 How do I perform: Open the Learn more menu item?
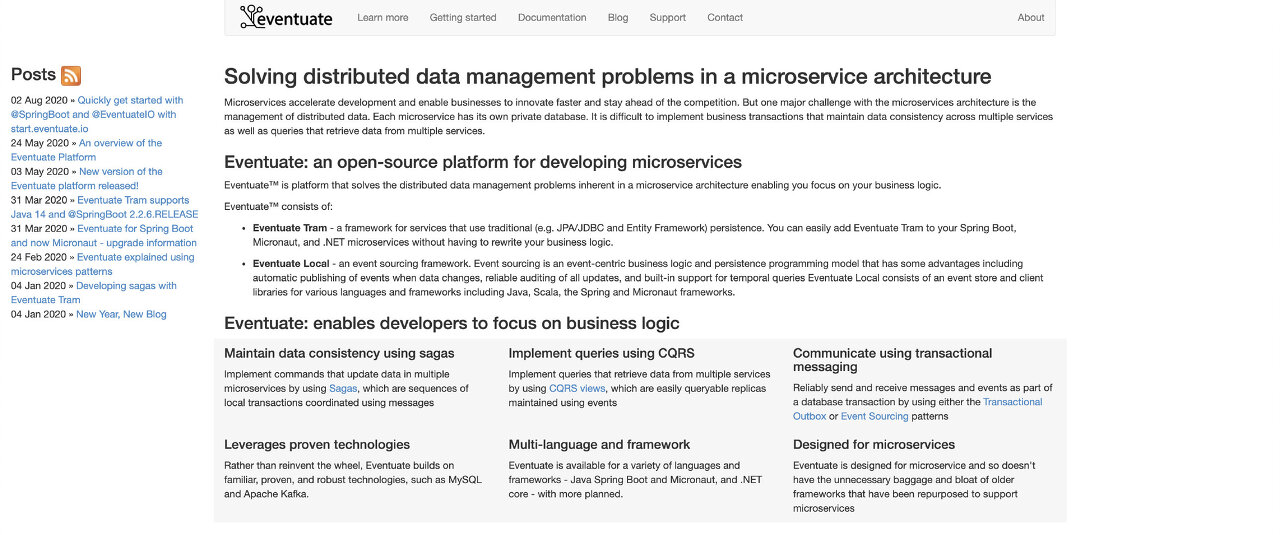point(383,17)
